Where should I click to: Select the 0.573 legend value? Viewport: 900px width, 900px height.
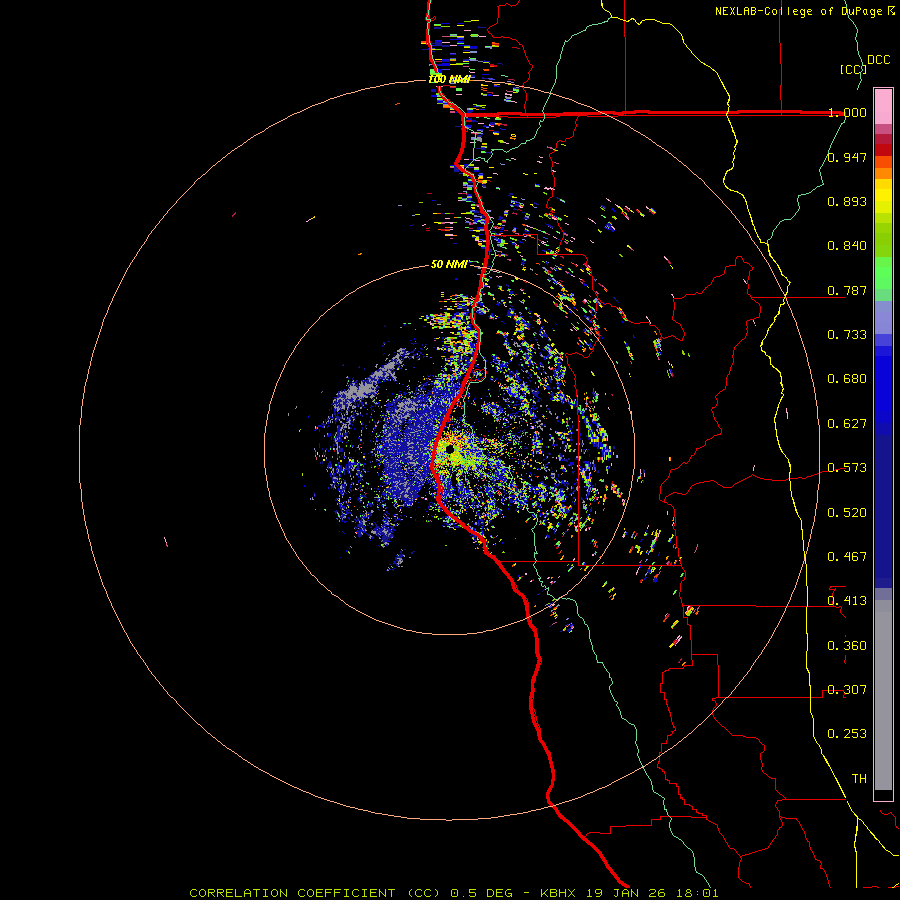tap(847, 467)
